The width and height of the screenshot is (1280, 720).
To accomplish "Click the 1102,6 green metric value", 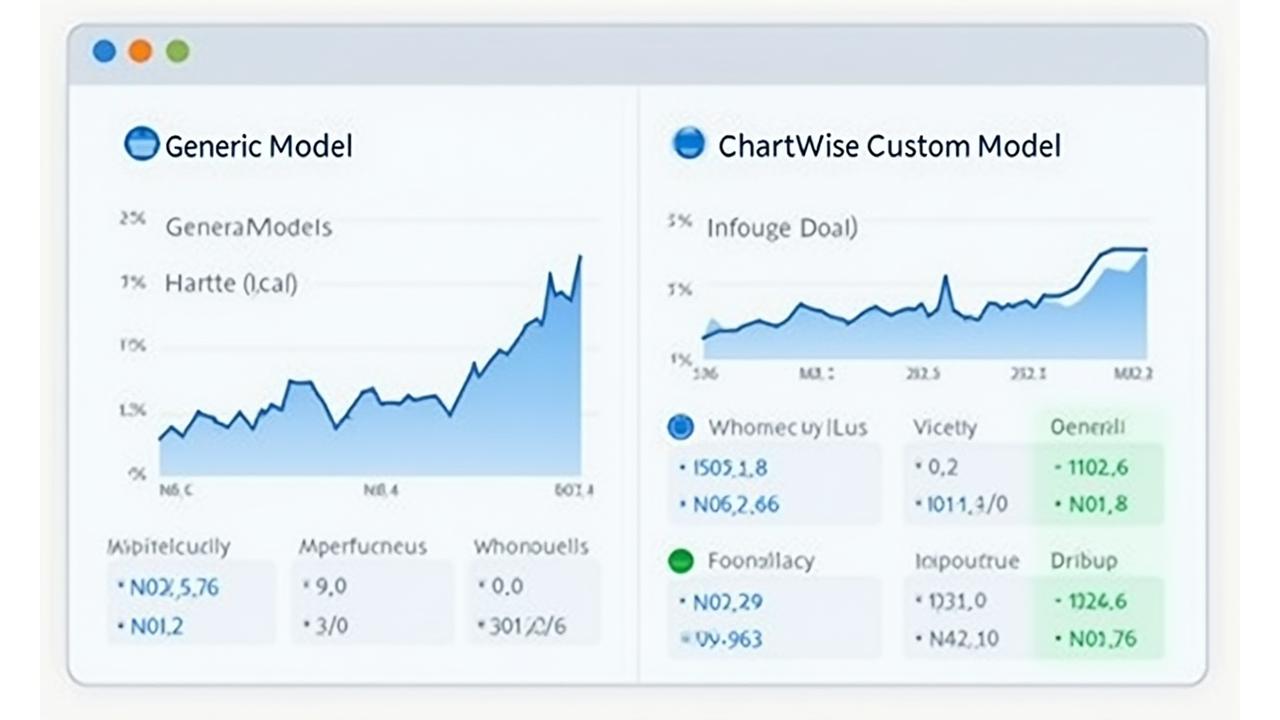I will [x=1095, y=466].
